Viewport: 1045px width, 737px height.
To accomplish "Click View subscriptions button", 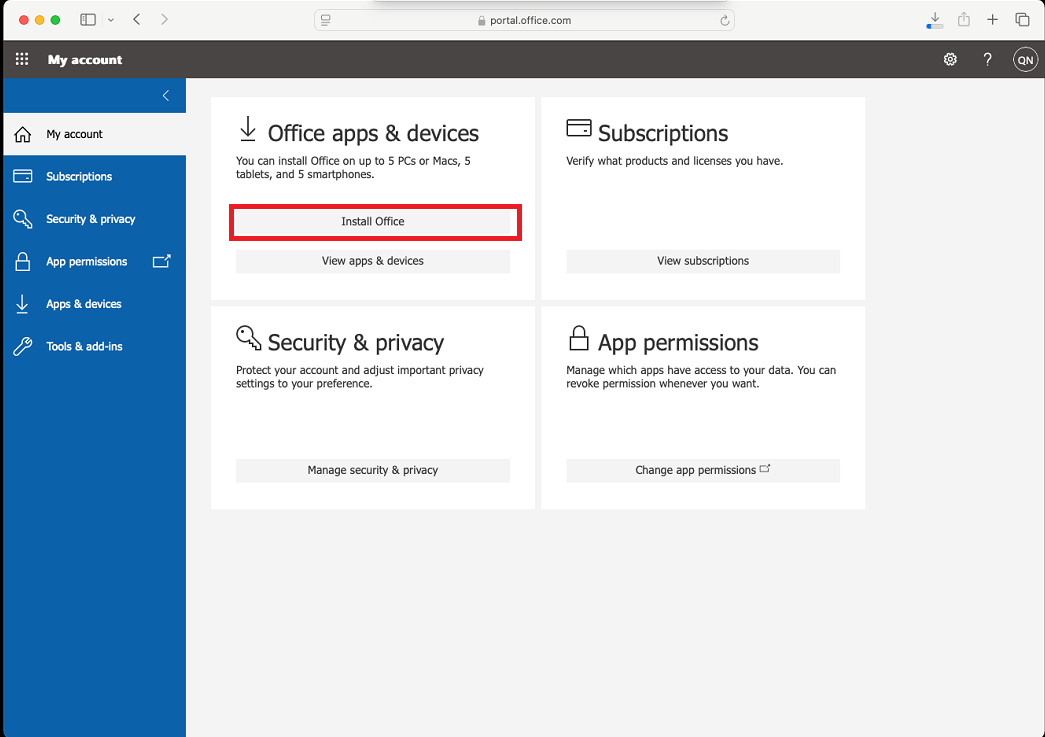I will pos(702,261).
